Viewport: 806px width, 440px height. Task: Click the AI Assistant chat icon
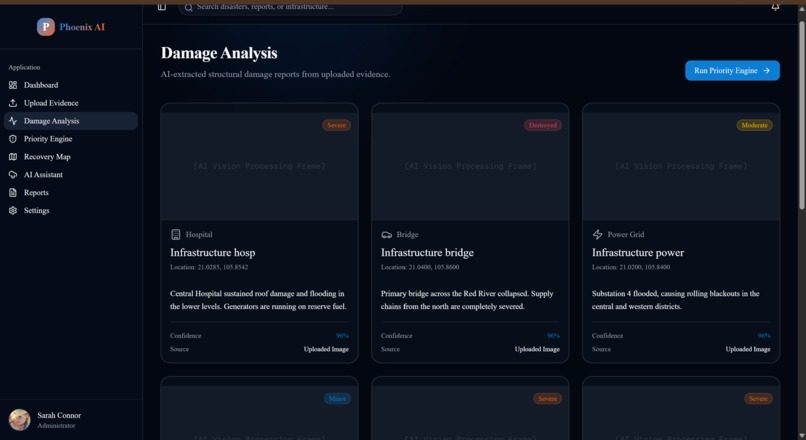[13, 175]
